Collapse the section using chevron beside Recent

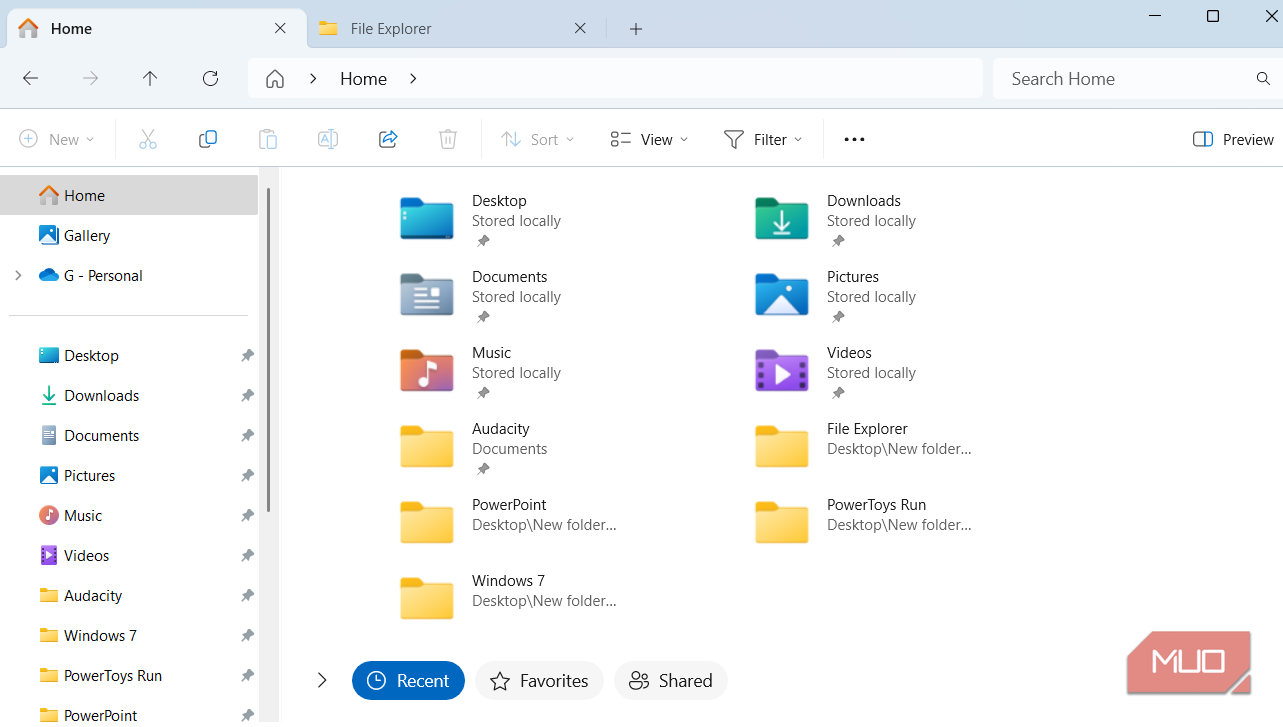pyautogui.click(x=322, y=681)
